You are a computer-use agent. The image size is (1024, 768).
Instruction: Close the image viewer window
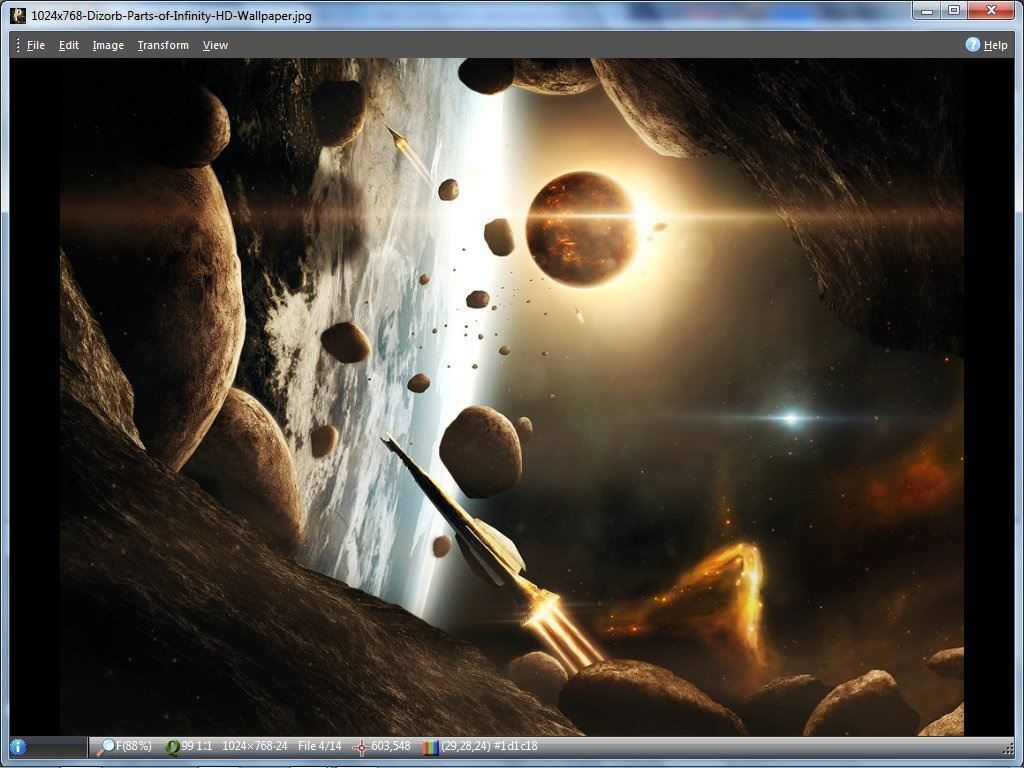tap(991, 10)
